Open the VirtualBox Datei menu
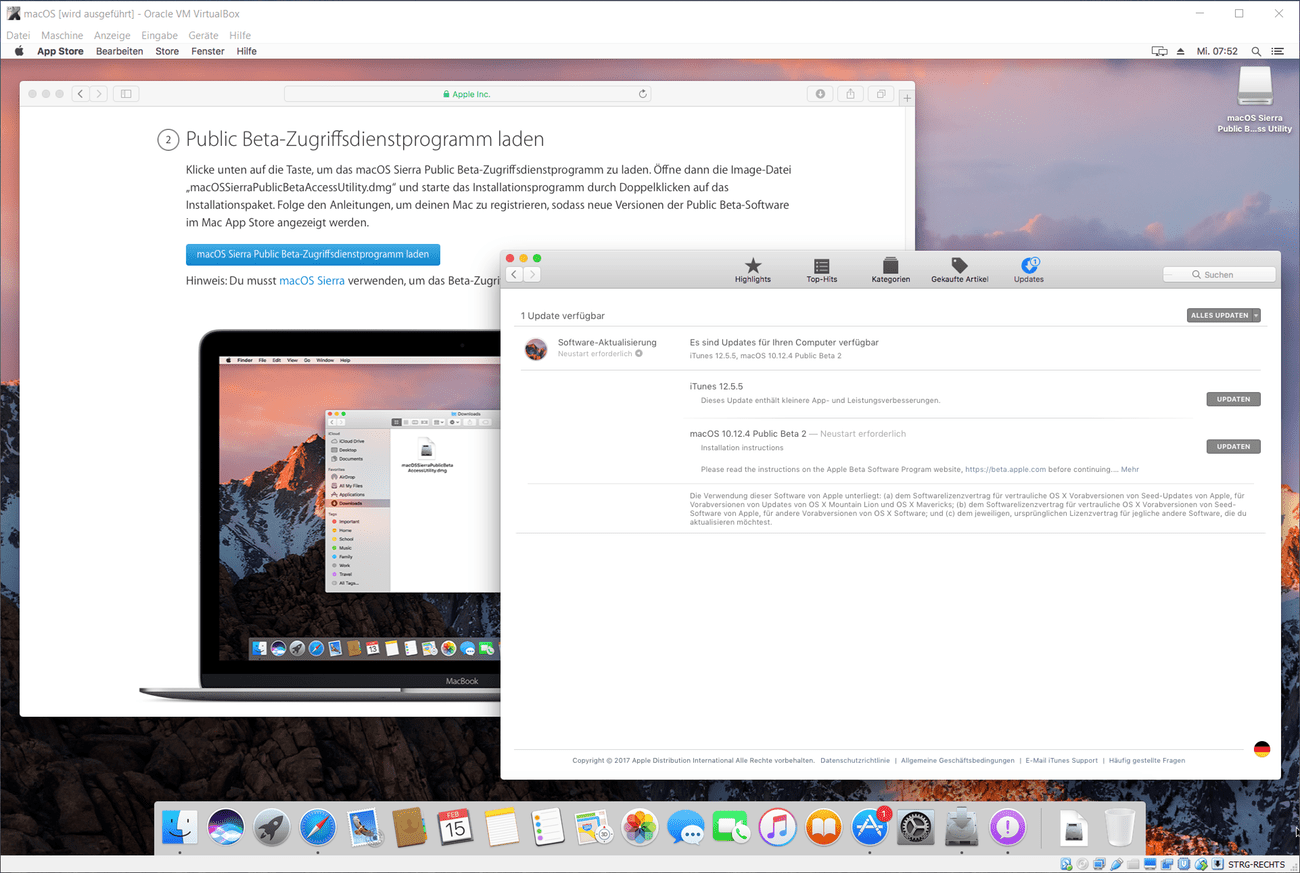The width and height of the screenshot is (1300, 873). click(18, 35)
